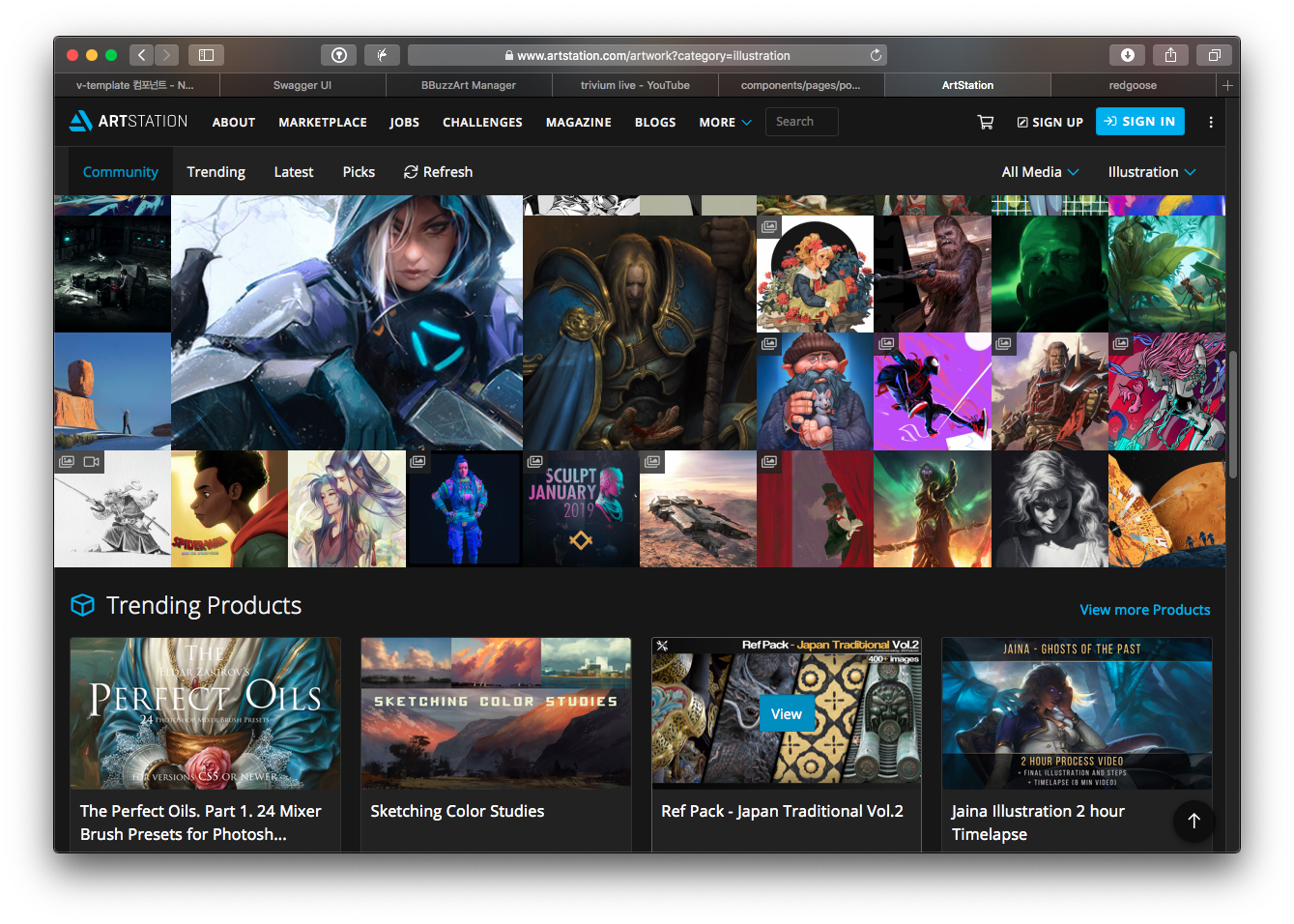Switch to the BBuzzArt Manager tab

469,85
